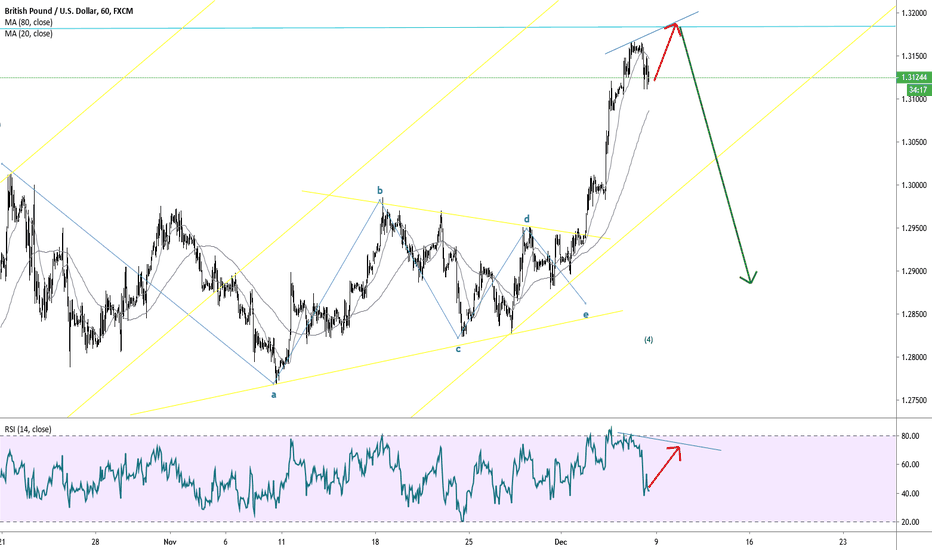Click the green current price tag 1.31244
The width and height of the screenshot is (932, 550).
point(914,77)
